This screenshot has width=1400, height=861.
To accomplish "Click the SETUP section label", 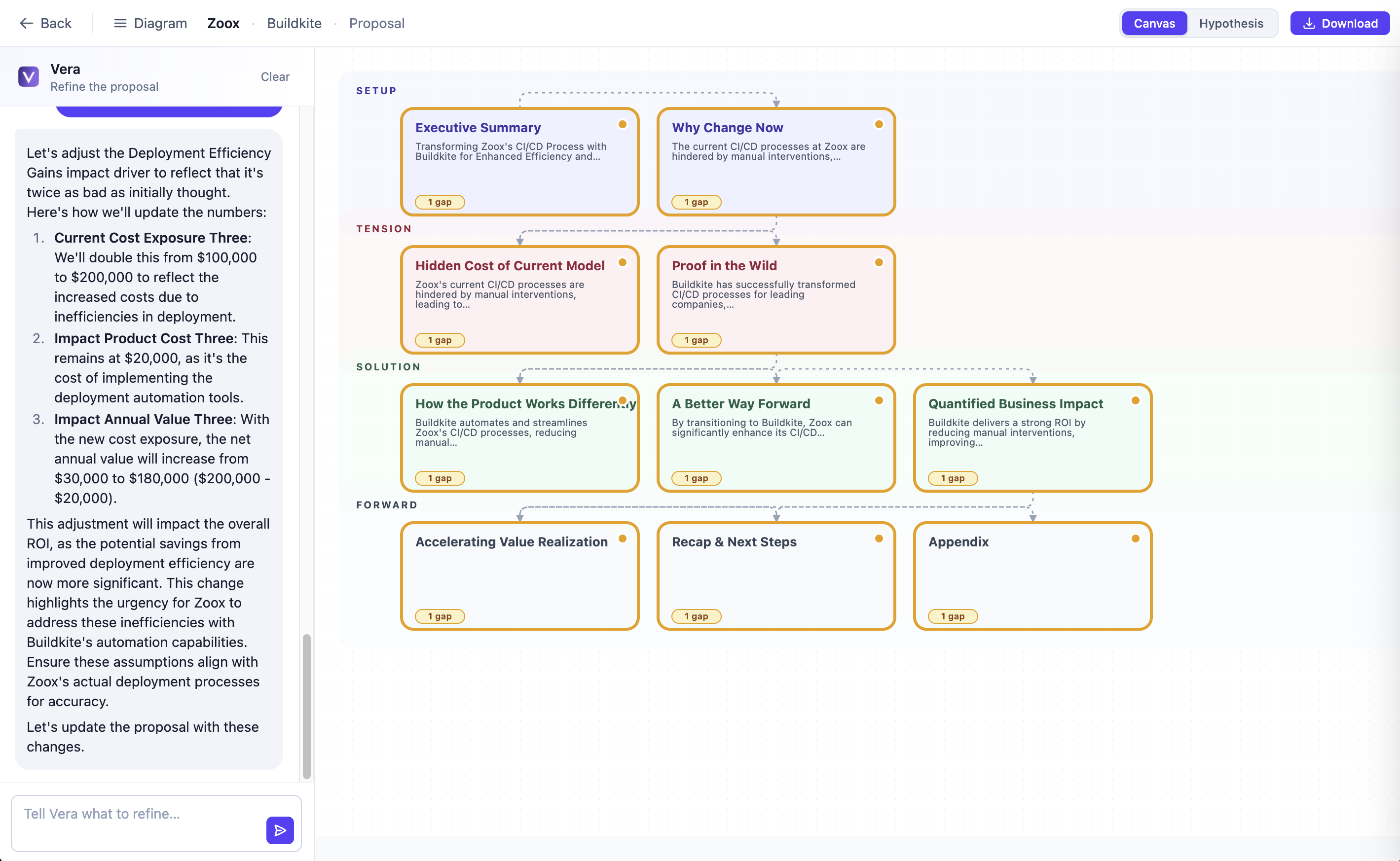I will pos(376,91).
